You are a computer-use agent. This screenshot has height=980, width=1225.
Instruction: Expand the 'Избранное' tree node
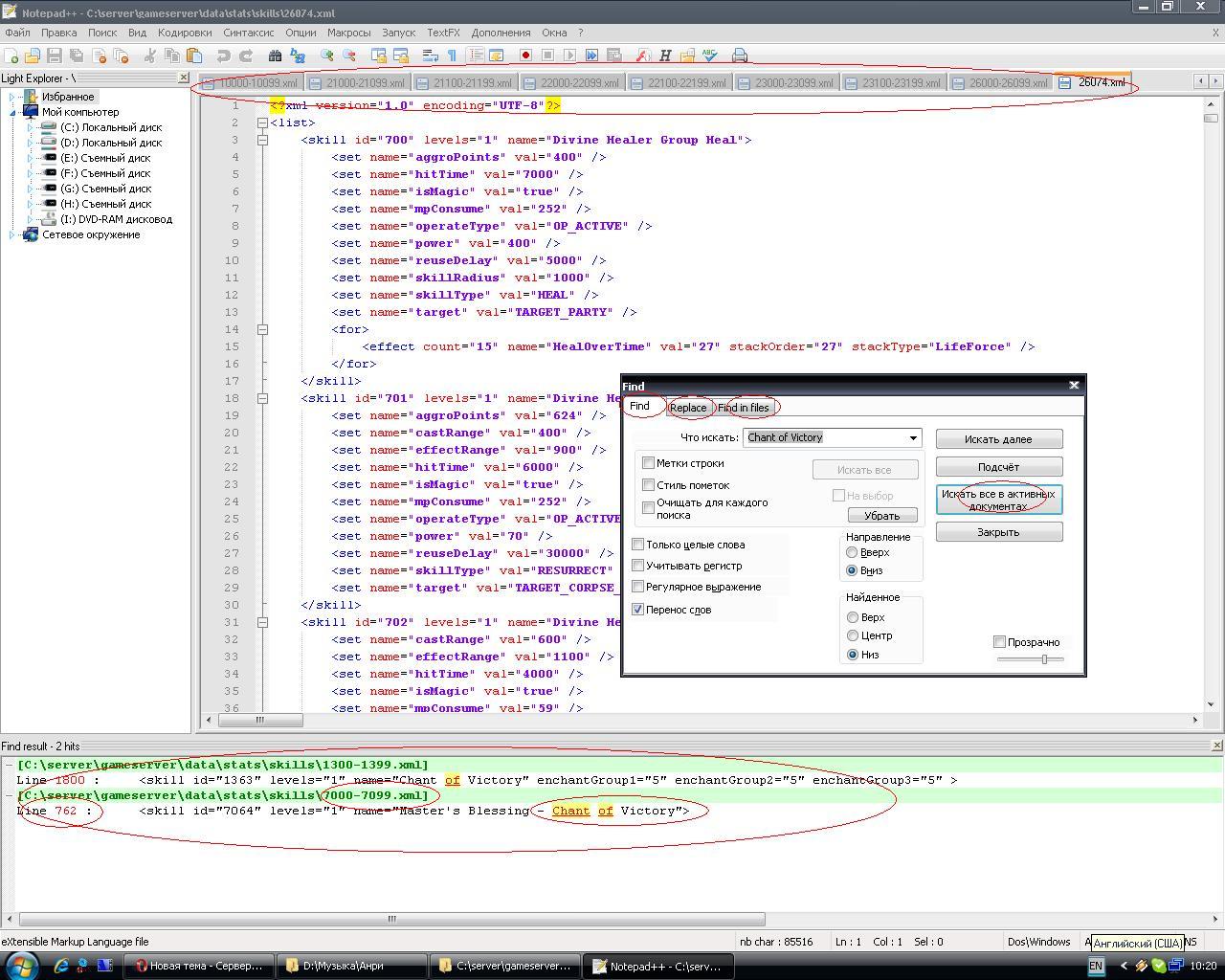pos(11,97)
